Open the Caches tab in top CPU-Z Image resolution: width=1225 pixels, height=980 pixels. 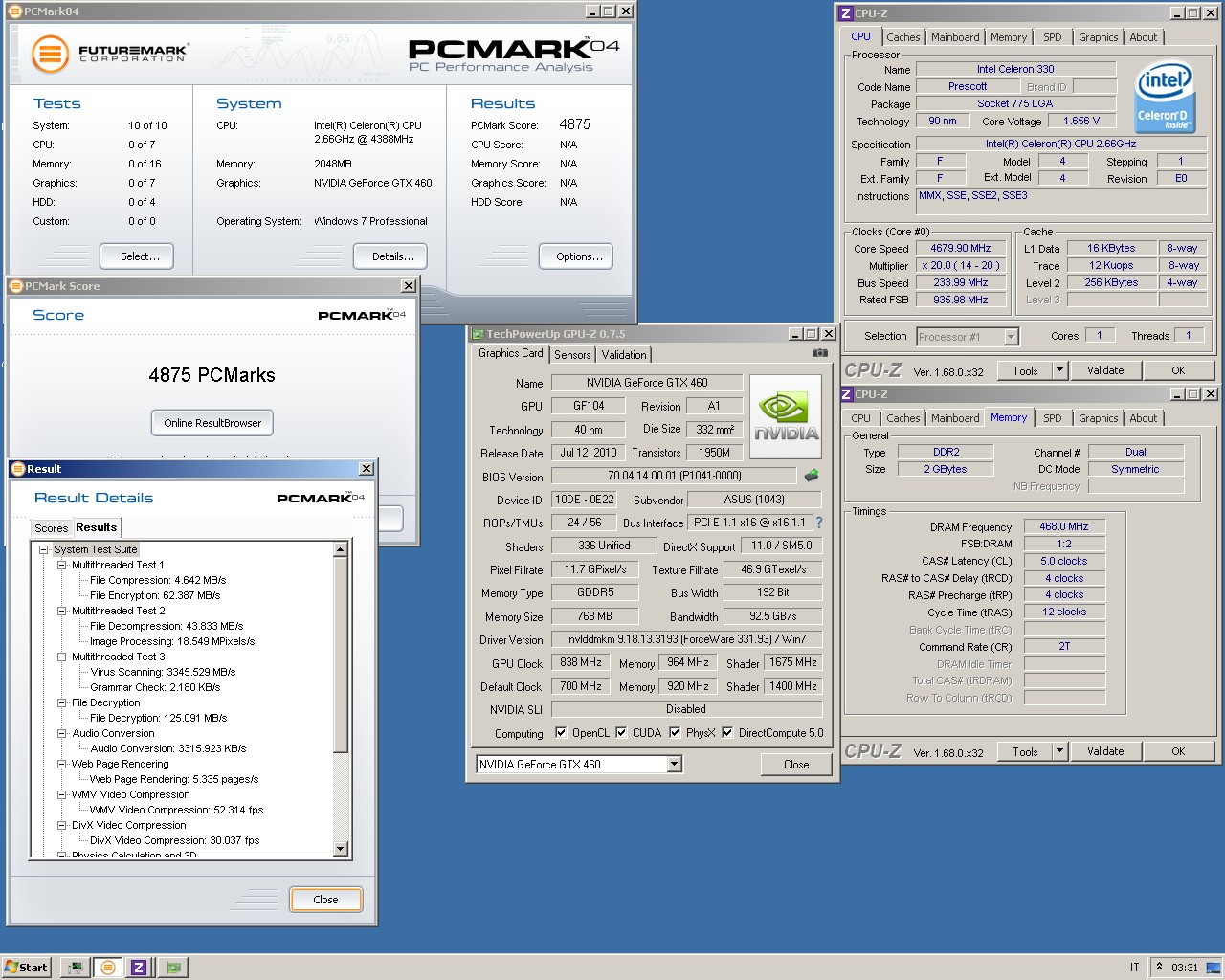pos(902,37)
